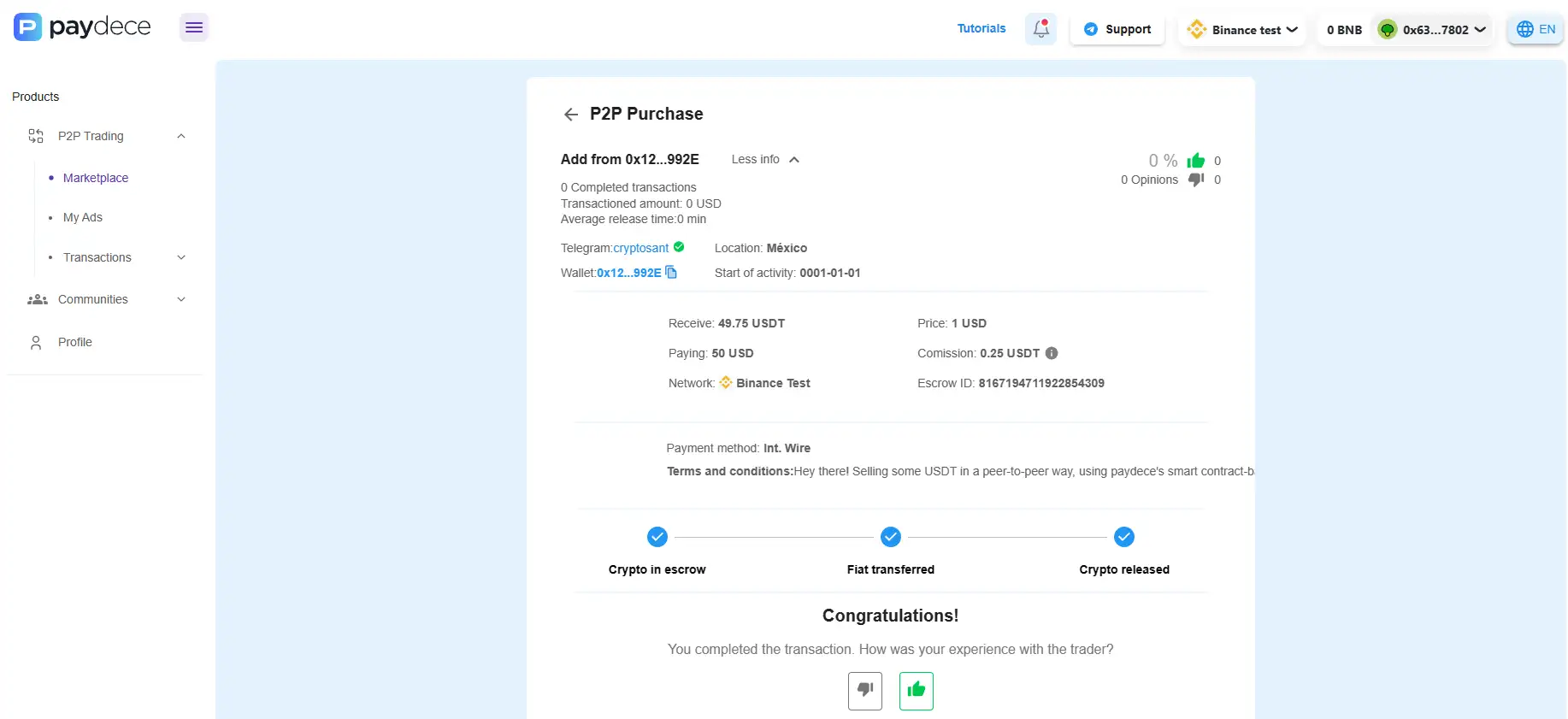The image size is (1568, 719).
Task: Click the Crypto released step checkmark
Action: [x=1123, y=537]
